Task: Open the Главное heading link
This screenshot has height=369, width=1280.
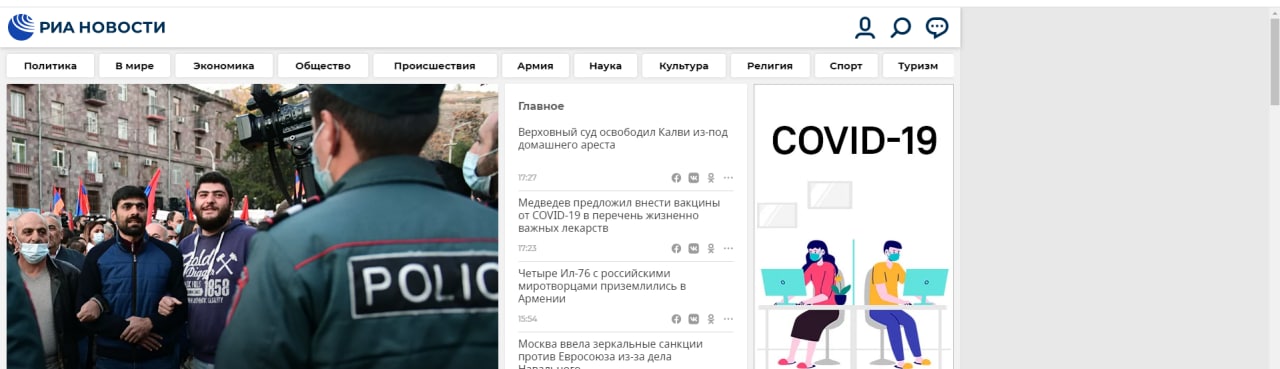Action: click(x=541, y=106)
